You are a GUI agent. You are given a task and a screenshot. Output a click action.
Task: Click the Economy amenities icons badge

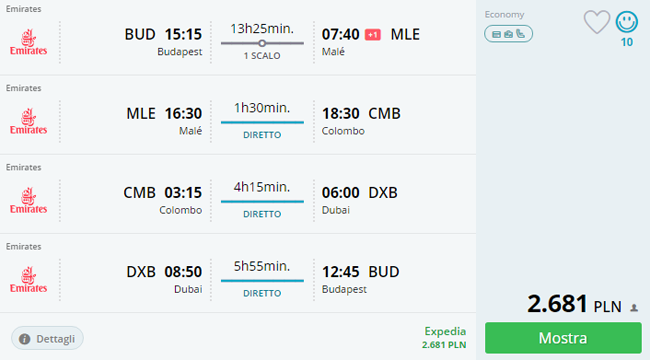click(x=508, y=34)
